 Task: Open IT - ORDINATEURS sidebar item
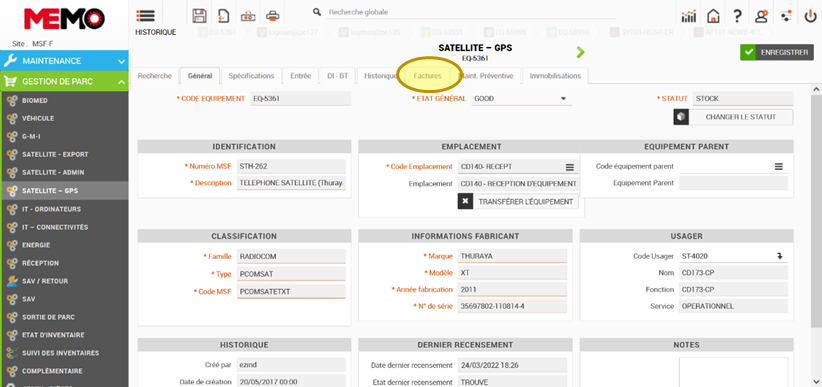[x=64, y=209]
